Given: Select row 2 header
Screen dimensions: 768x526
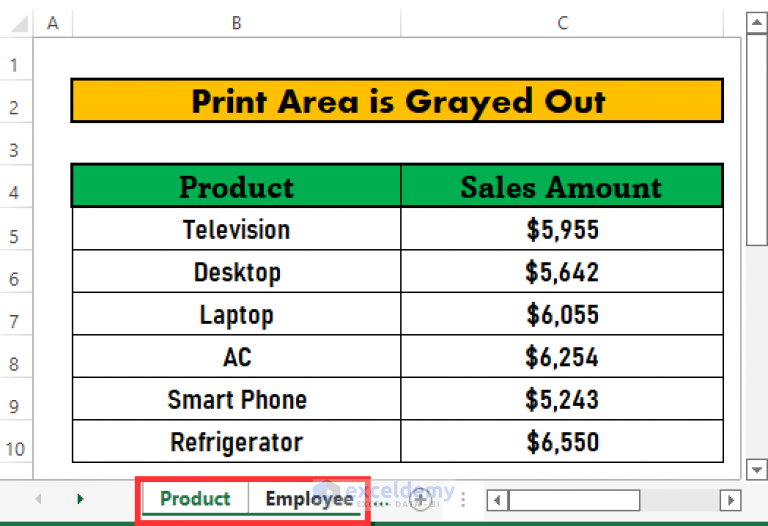Looking at the screenshot, I should coord(16,101).
